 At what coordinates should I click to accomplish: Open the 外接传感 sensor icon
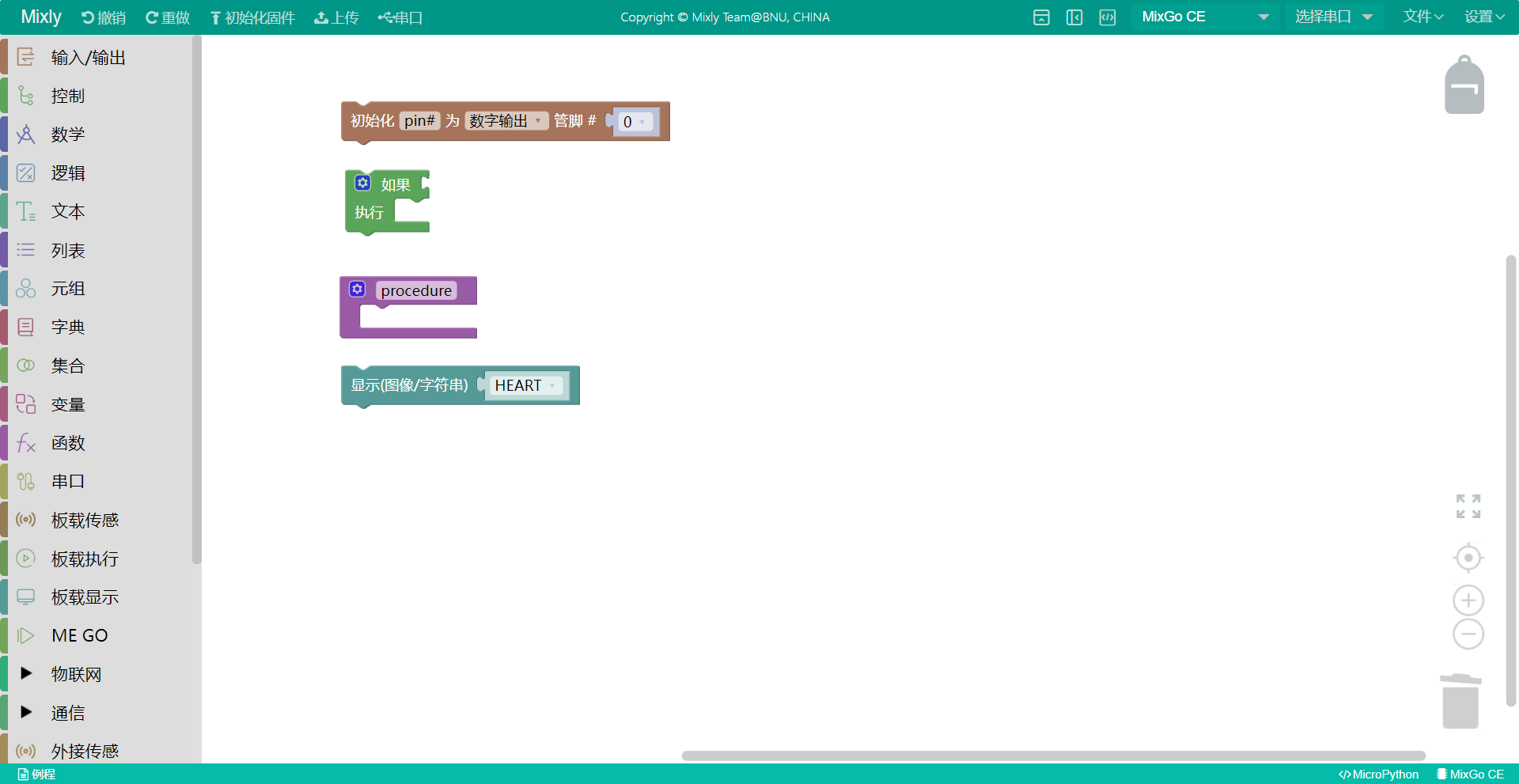(25, 751)
